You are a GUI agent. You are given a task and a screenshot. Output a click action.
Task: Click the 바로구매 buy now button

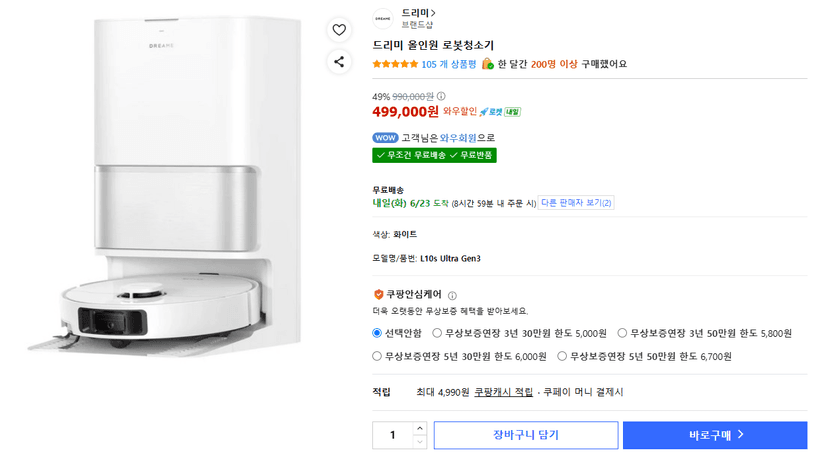pyautogui.click(x=715, y=435)
